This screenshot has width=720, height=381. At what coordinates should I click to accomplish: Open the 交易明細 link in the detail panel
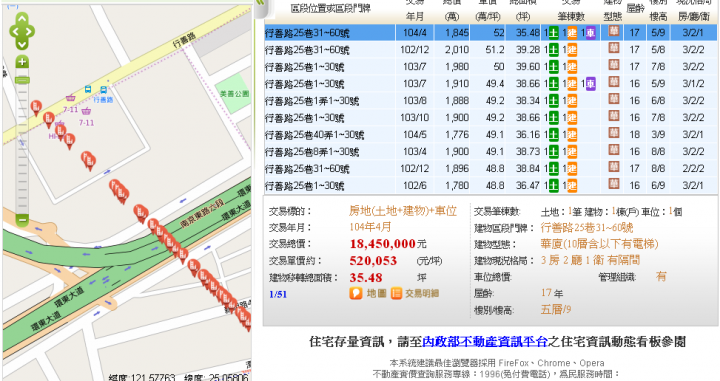tap(422, 293)
